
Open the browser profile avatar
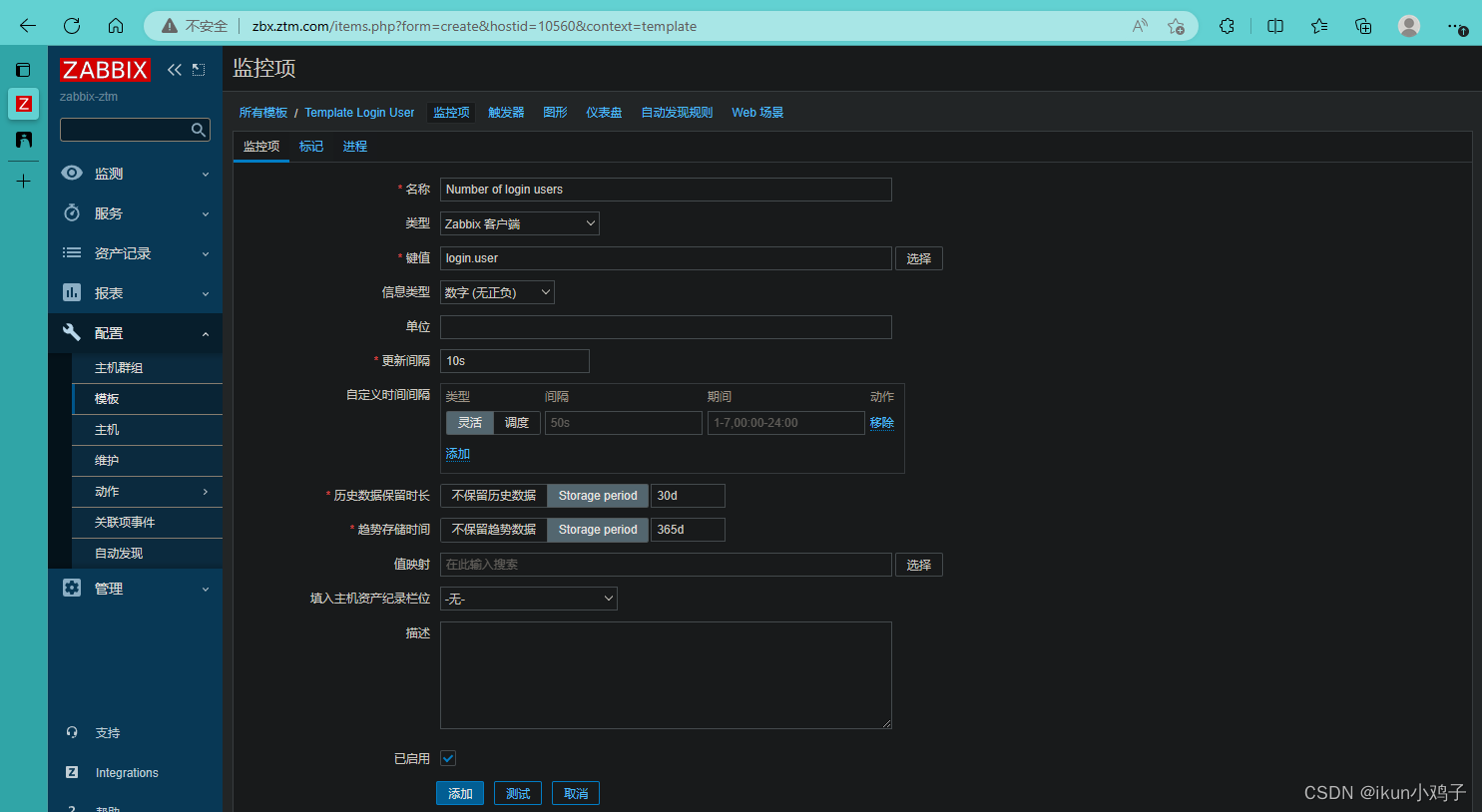[1409, 26]
